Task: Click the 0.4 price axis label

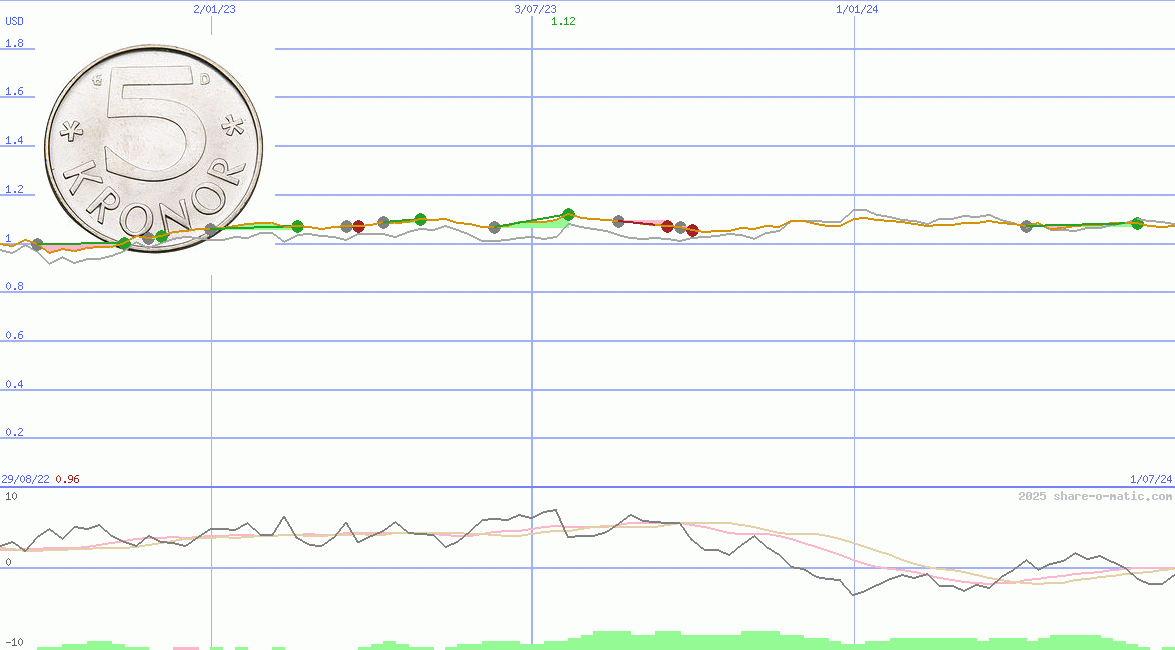Action: (x=14, y=384)
